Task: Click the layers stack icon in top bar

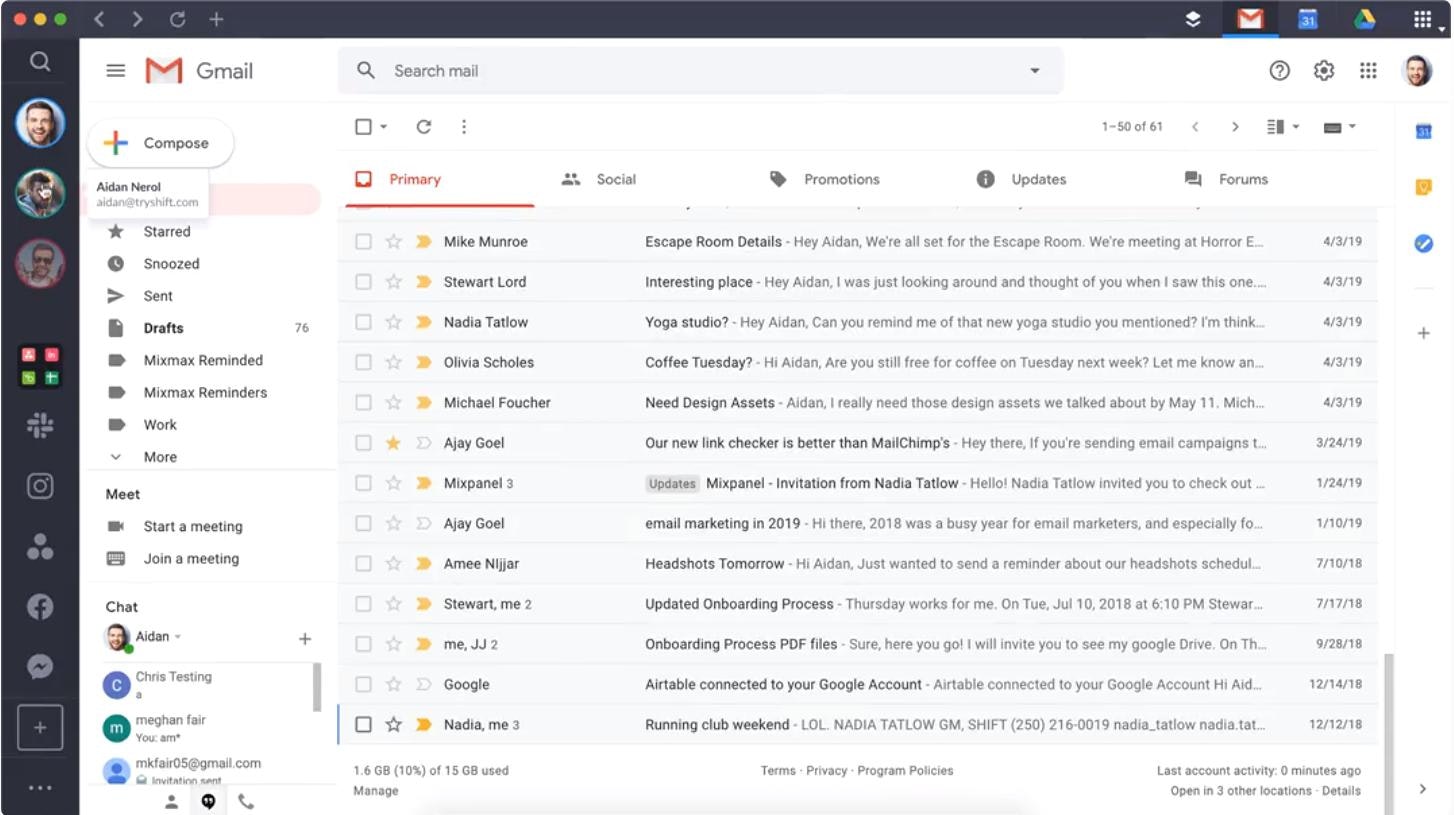Action: click(1193, 19)
